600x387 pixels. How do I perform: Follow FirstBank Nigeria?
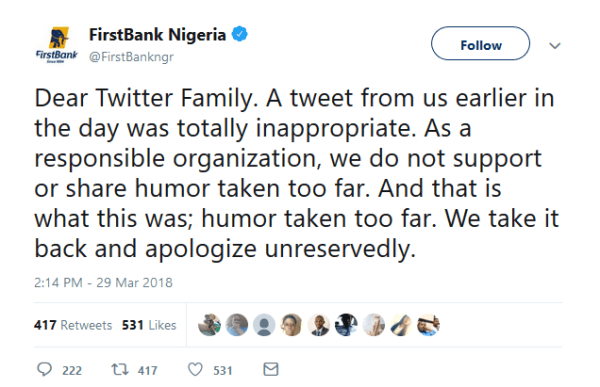point(481,43)
